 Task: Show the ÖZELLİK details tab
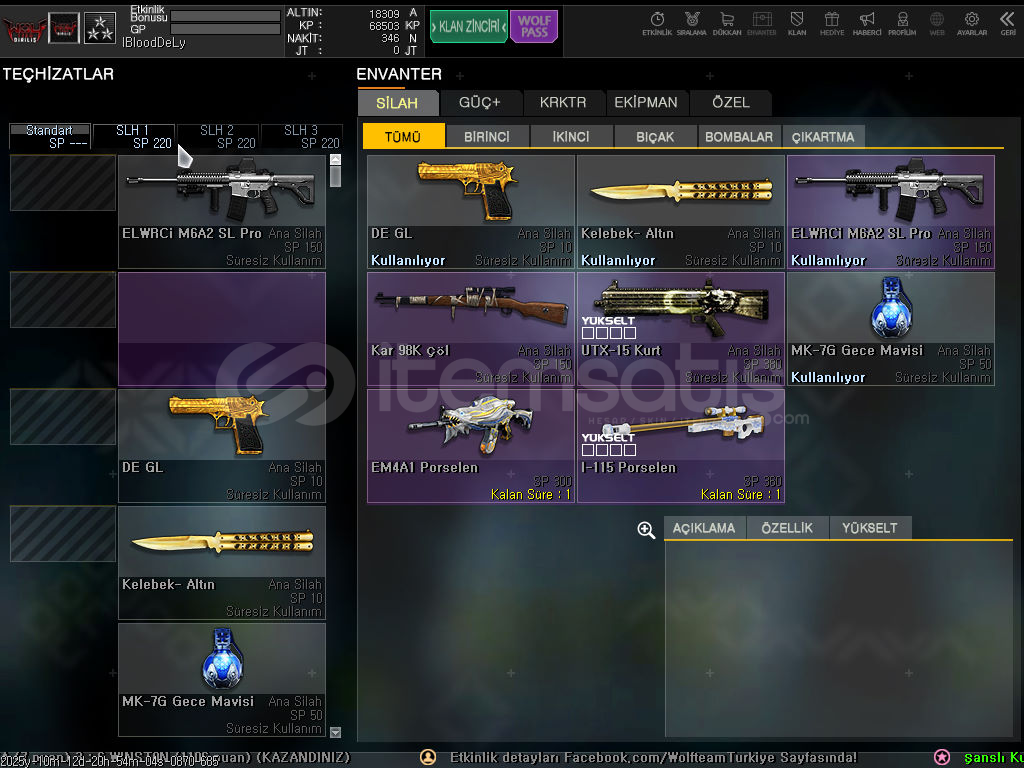tap(787, 528)
